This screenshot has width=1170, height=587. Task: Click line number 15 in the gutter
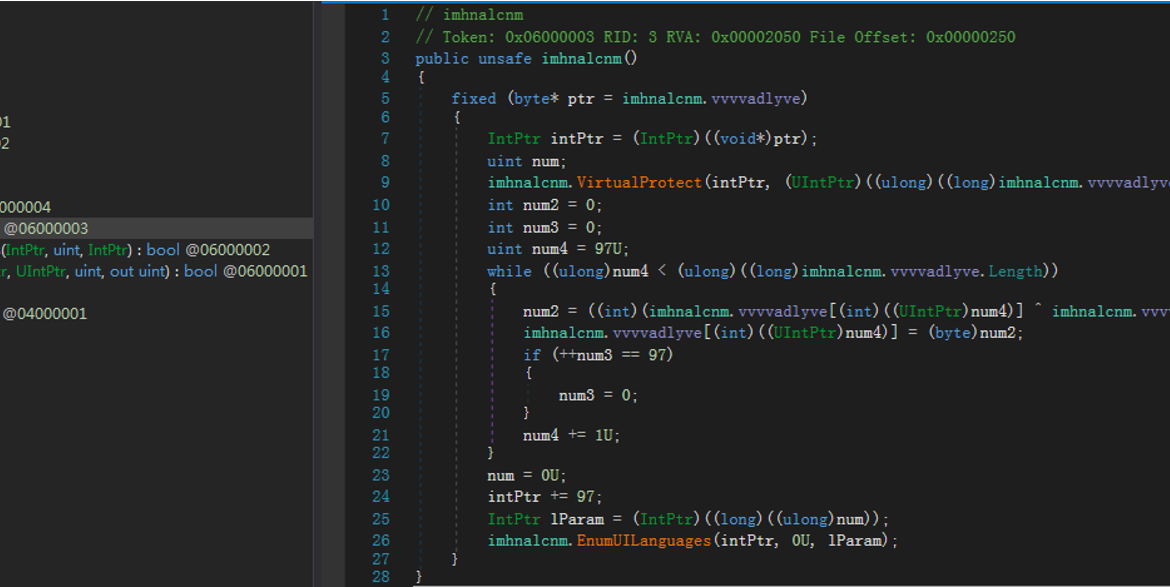point(381,310)
